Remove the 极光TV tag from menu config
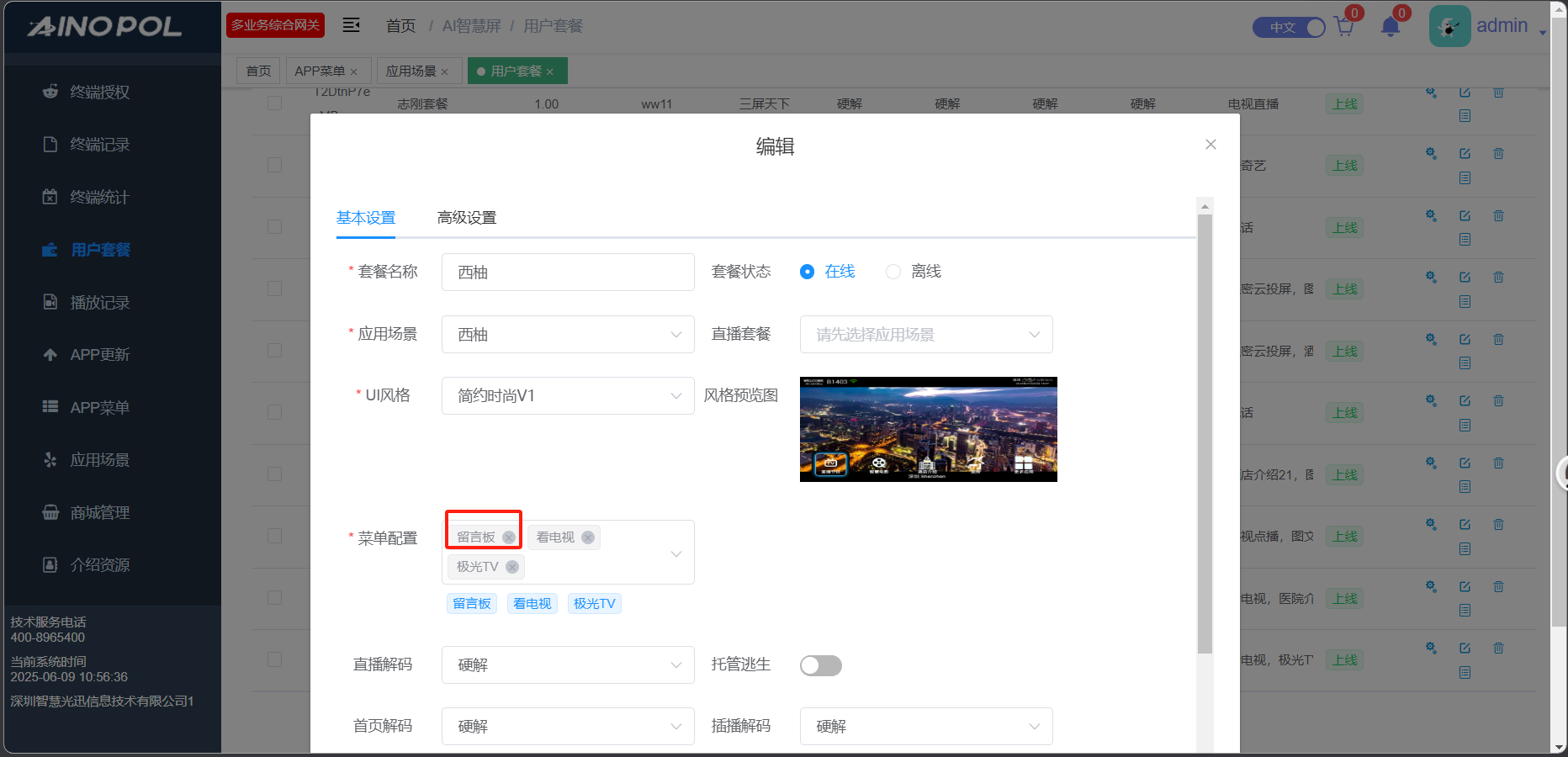The height and width of the screenshot is (757, 1568). [512, 567]
